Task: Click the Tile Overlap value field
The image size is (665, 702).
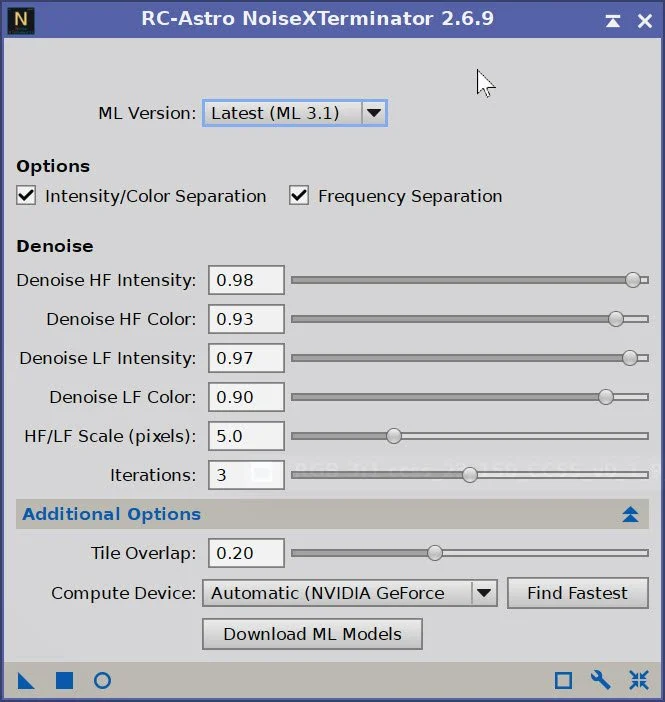Action: tap(246, 553)
